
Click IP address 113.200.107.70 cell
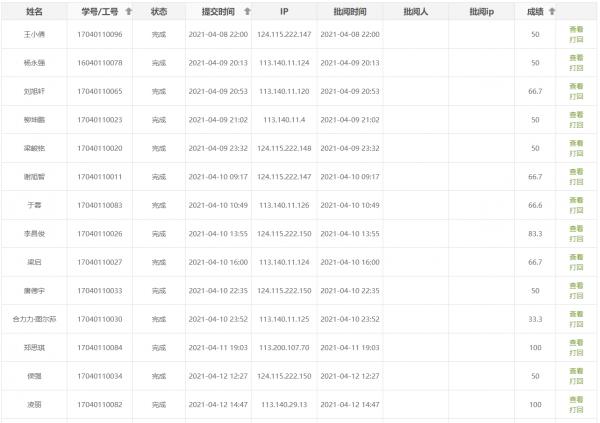point(284,348)
